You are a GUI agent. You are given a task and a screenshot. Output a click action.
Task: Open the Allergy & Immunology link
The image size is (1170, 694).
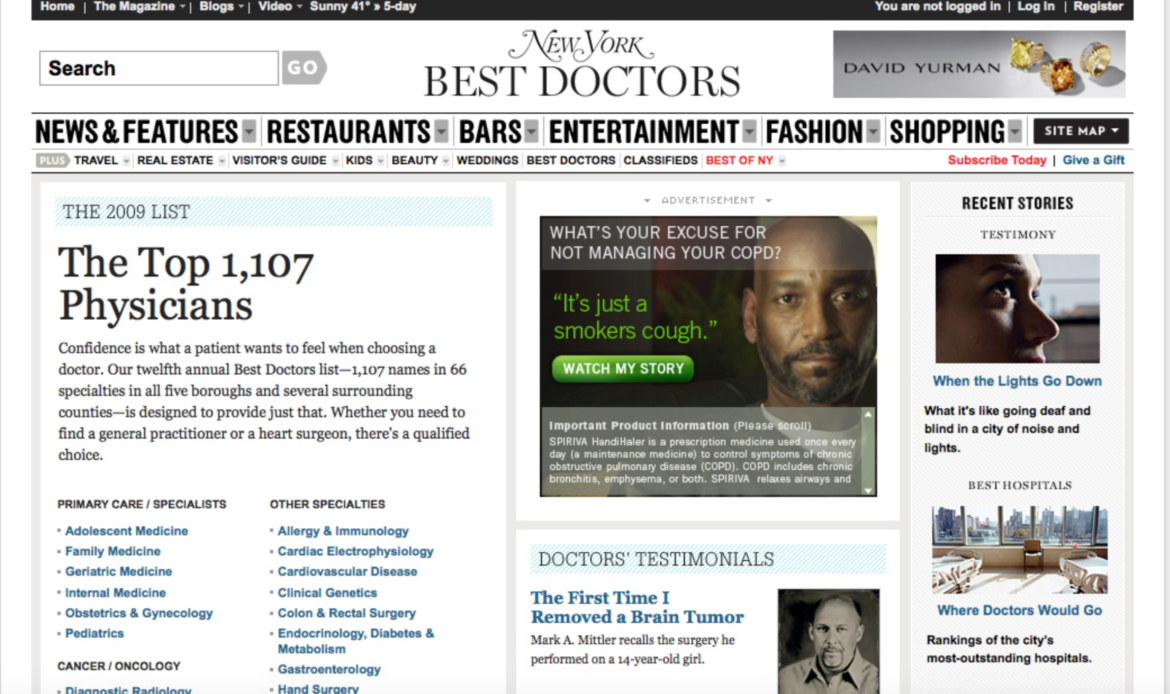(x=343, y=531)
